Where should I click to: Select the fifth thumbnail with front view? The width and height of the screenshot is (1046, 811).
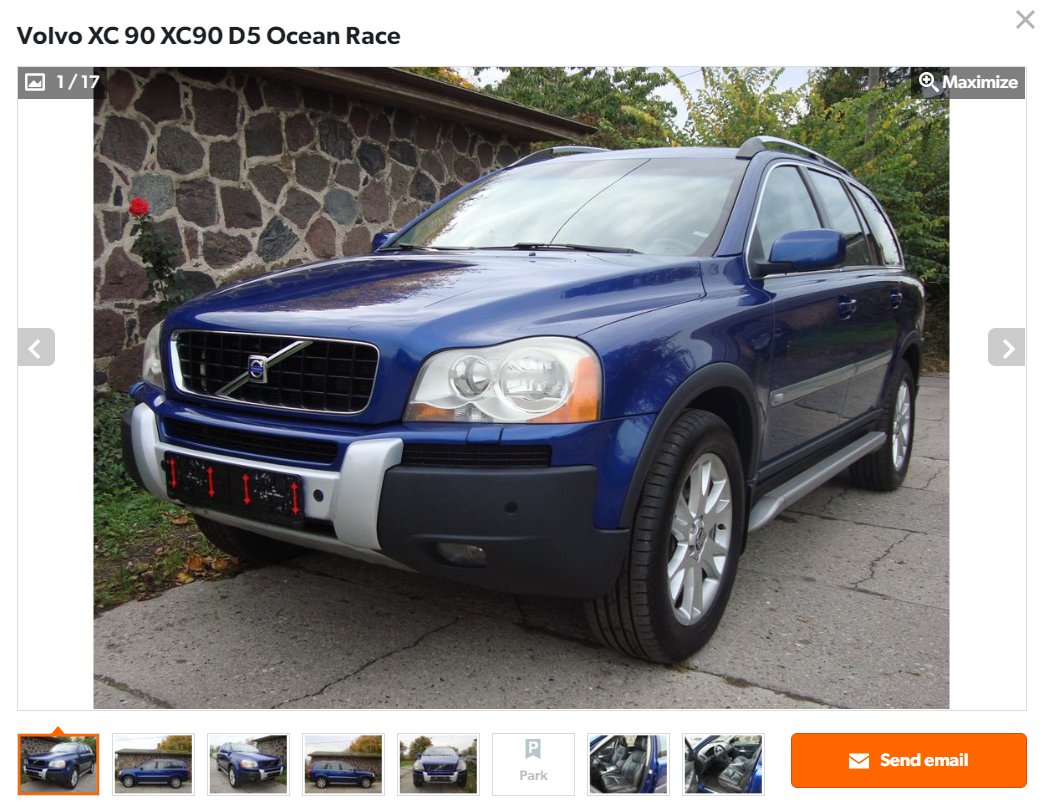438,764
